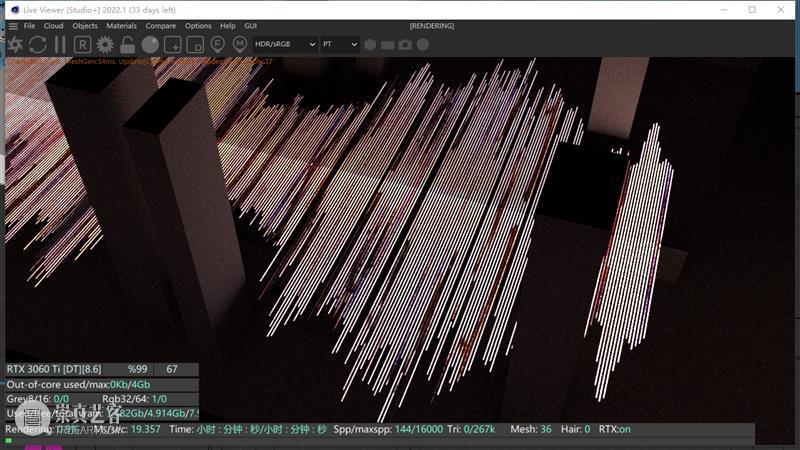Enable the render region tool

pos(173,45)
